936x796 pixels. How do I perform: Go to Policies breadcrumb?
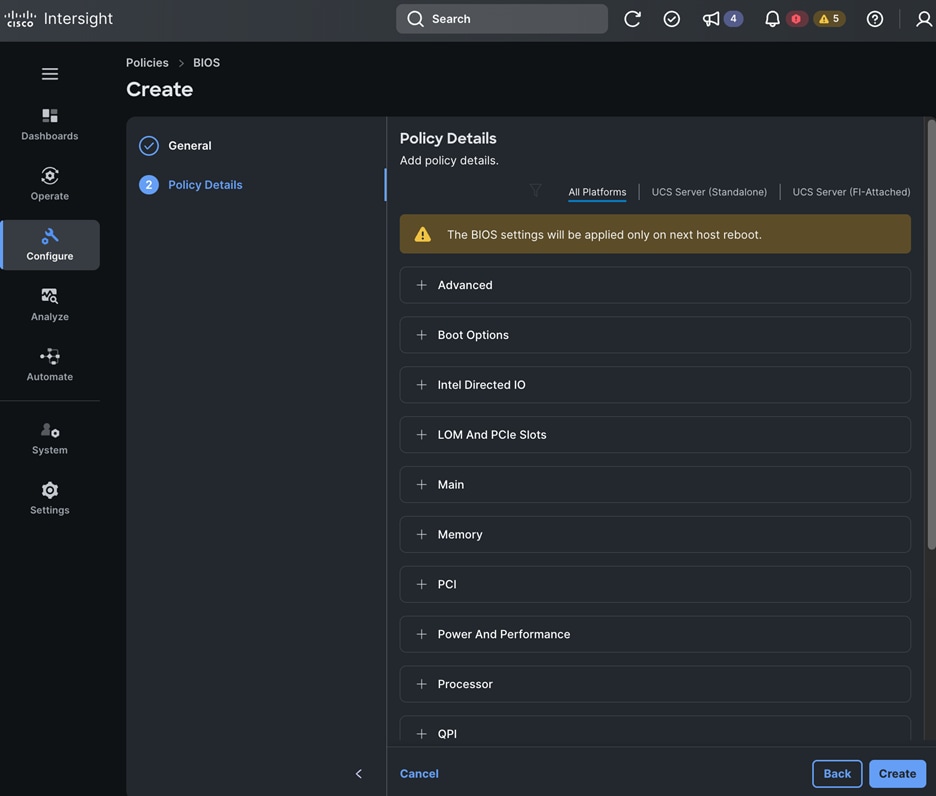(x=147, y=63)
